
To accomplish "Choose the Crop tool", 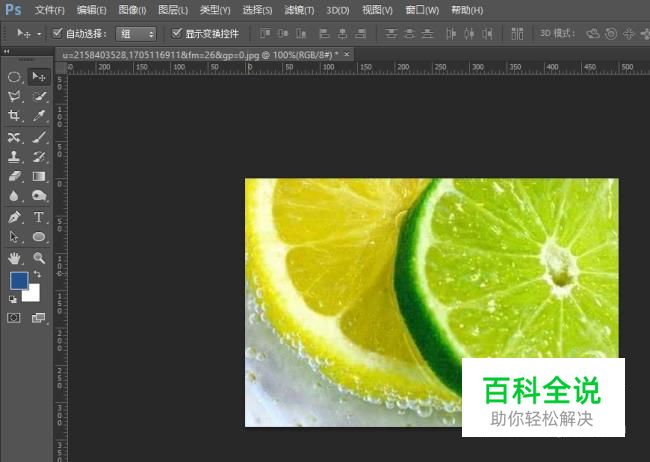I will [x=14, y=117].
